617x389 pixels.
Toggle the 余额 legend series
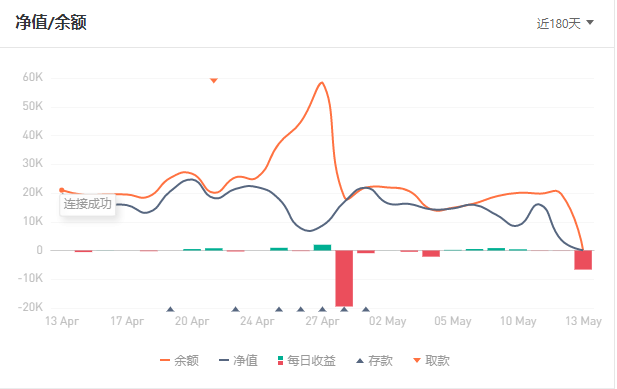point(179,360)
